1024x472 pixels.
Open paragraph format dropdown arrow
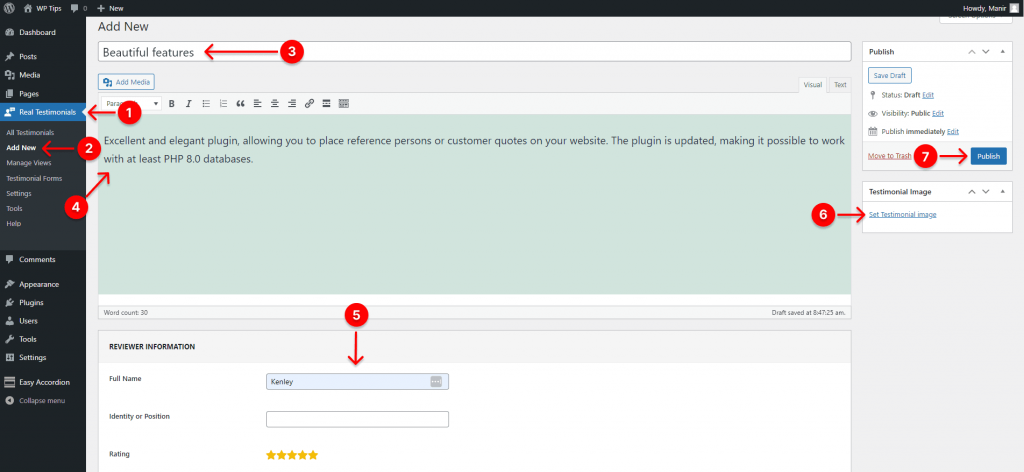[156, 103]
